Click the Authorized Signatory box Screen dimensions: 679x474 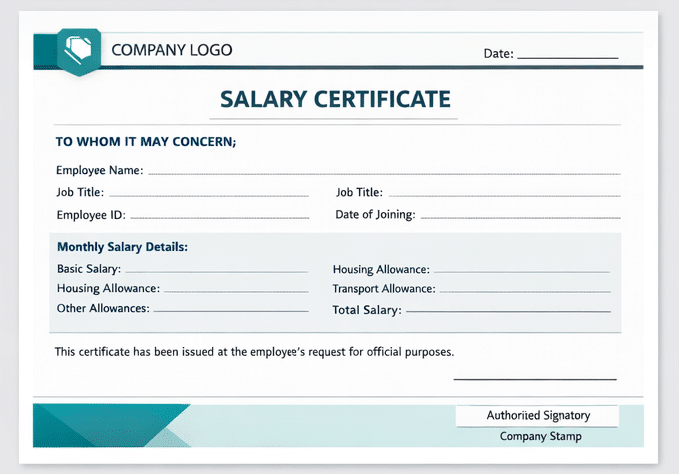(x=537, y=416)
